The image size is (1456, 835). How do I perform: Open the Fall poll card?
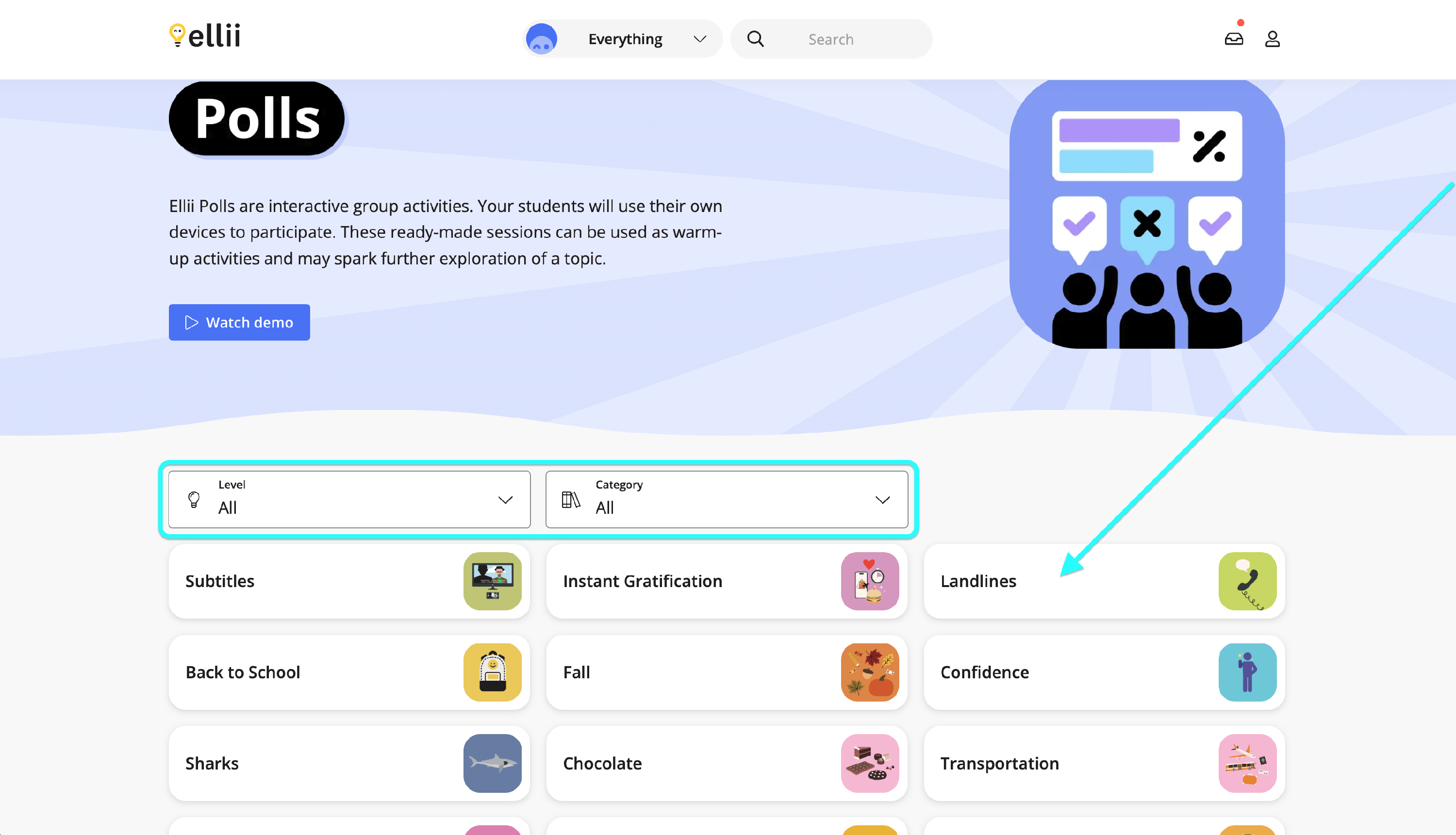[x=727, y=672]
